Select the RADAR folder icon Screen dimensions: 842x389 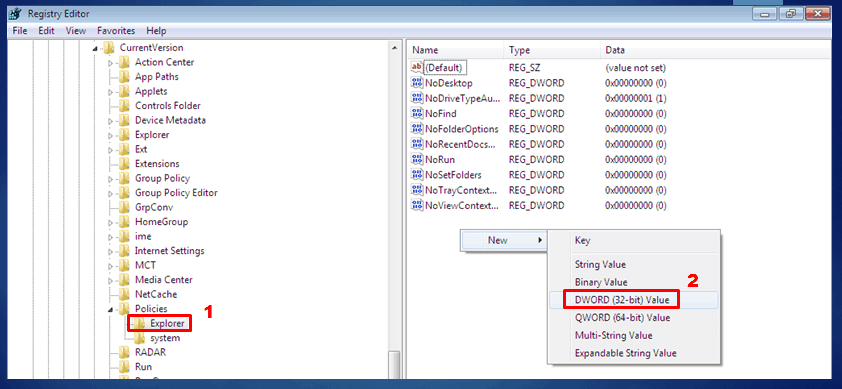click(125, 352)
